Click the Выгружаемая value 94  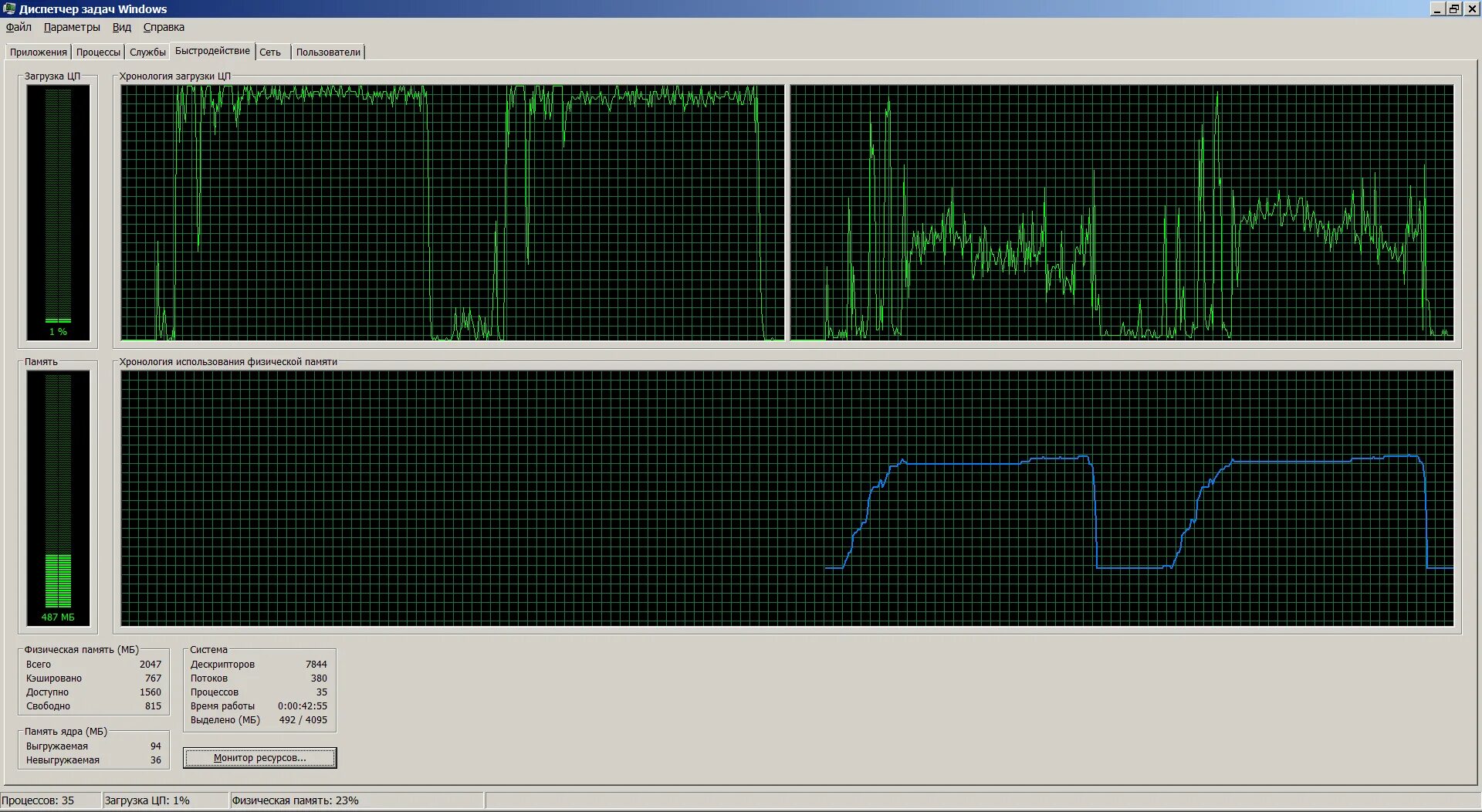[x=156, y=746]
